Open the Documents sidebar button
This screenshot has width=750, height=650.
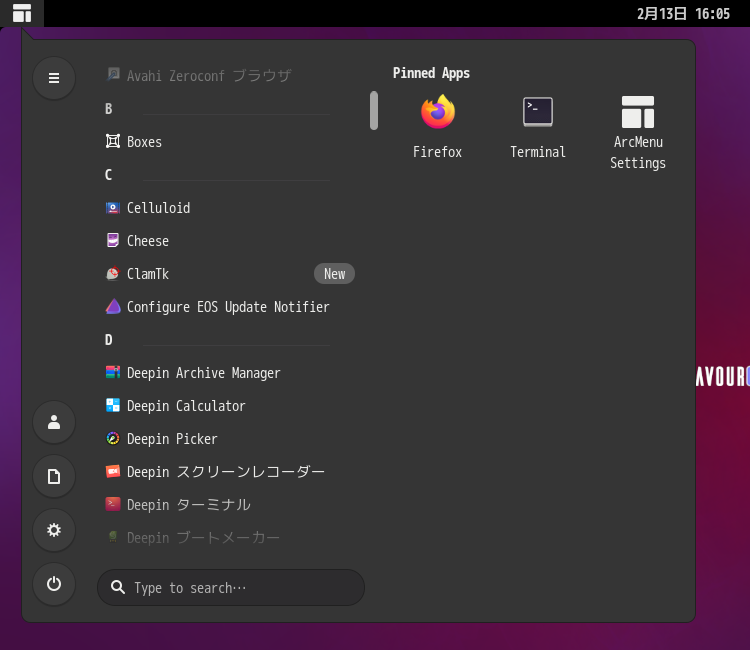[54, 476]
